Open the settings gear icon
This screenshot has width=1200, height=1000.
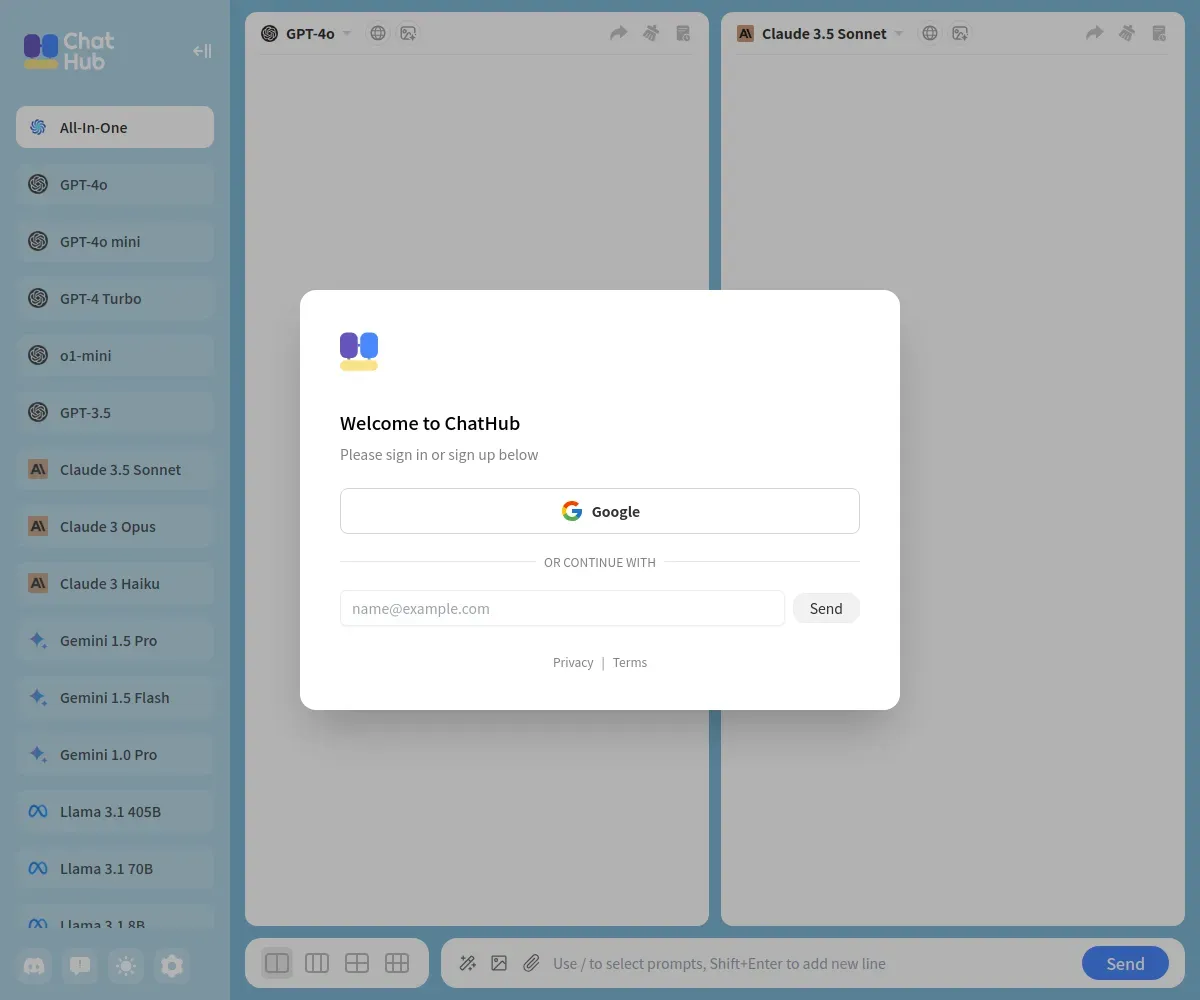tap(172, 966)
